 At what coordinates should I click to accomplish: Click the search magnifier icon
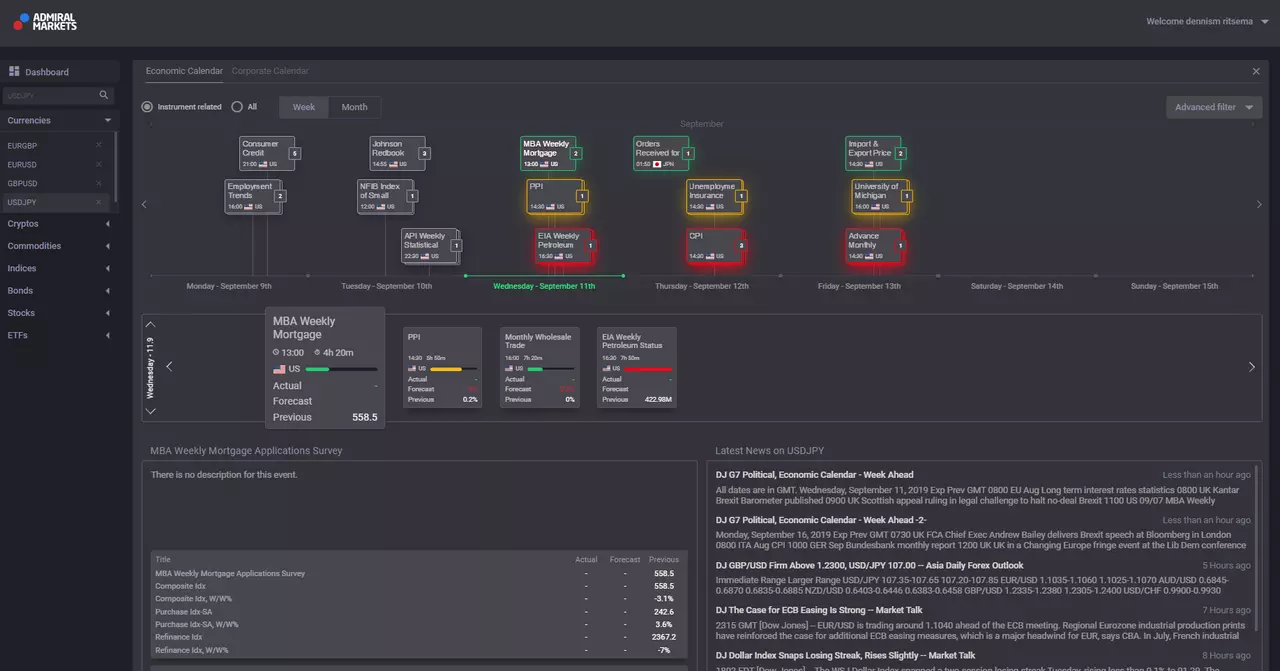point(103,95)
